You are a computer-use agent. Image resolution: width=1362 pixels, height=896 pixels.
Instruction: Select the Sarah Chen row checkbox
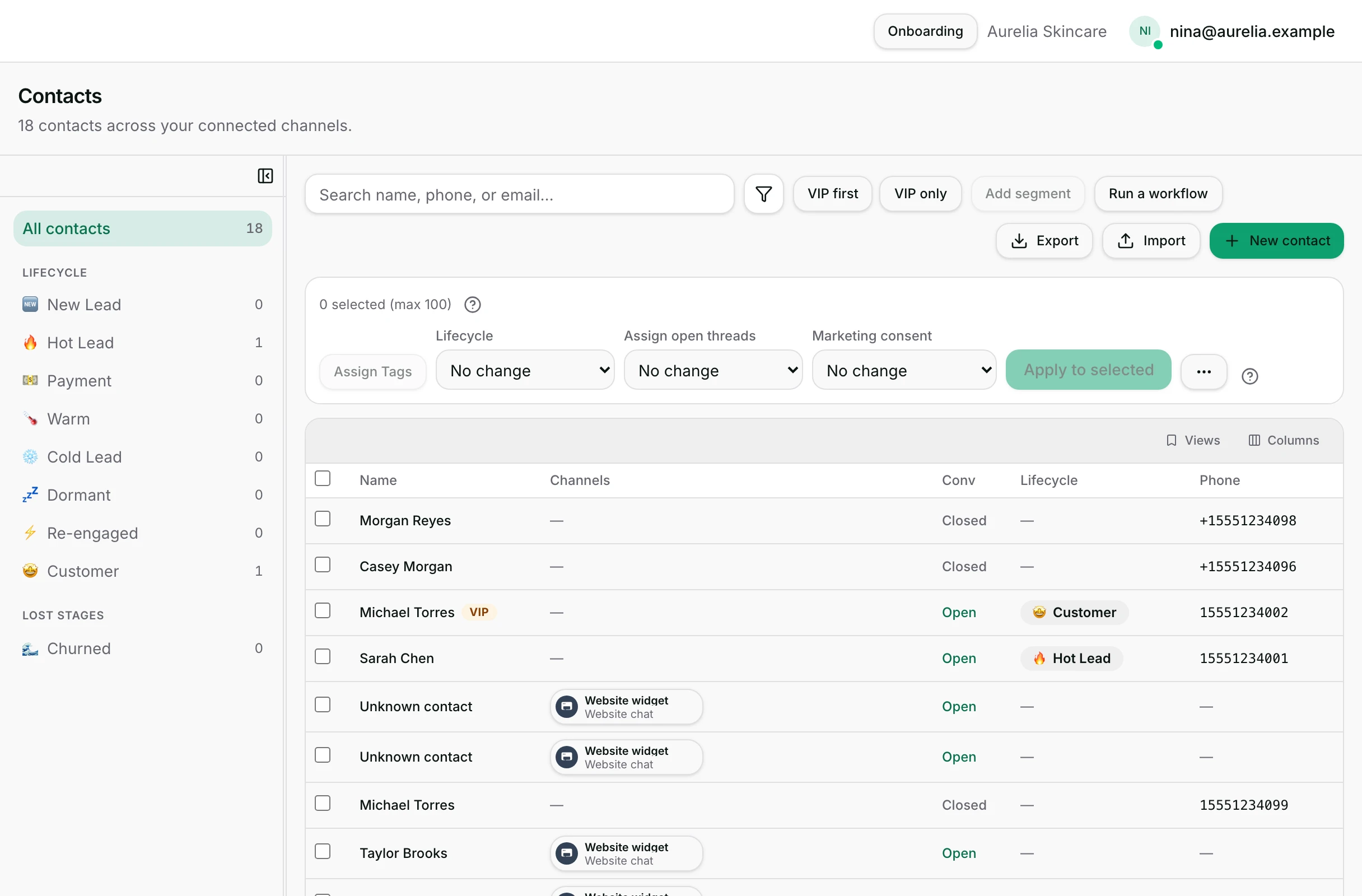(x=323, y=656)
